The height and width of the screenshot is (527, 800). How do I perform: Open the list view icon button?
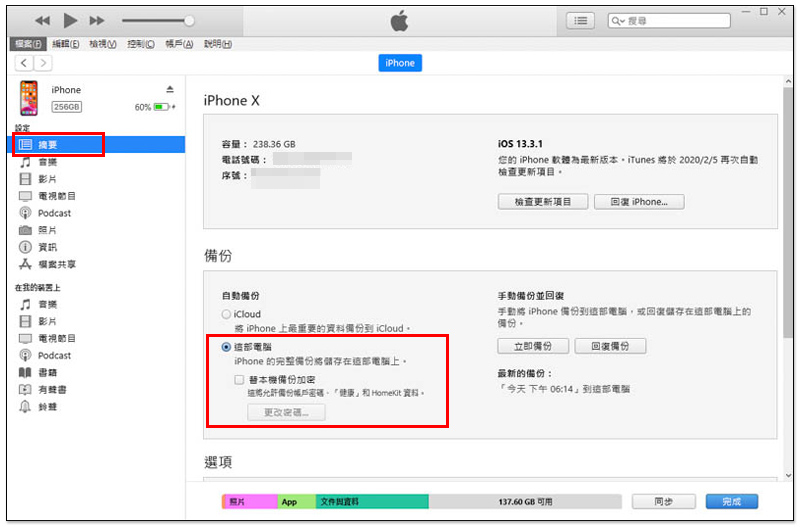tap(580, 21)
